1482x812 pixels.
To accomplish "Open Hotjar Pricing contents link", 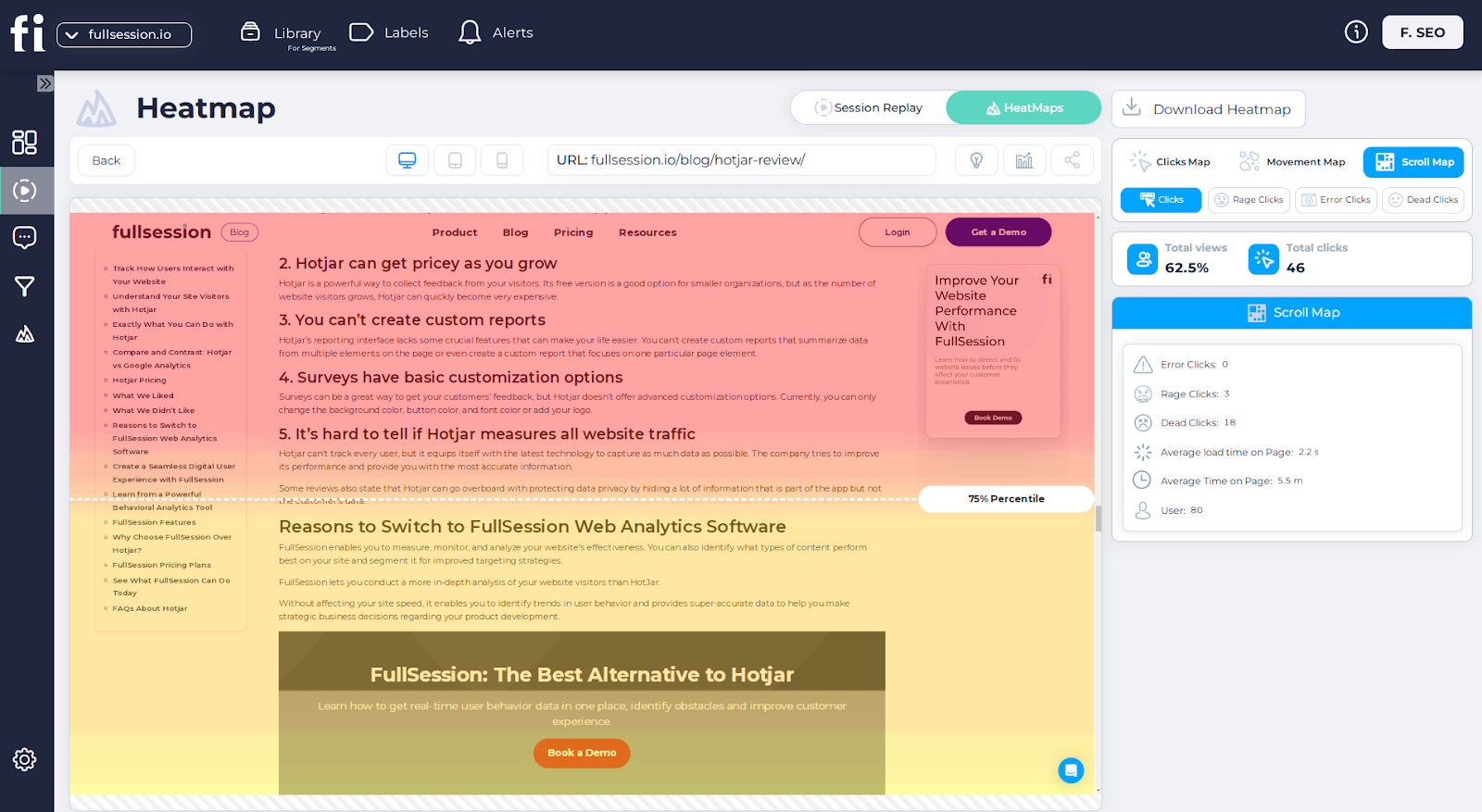I will click(x=139, y=381).
